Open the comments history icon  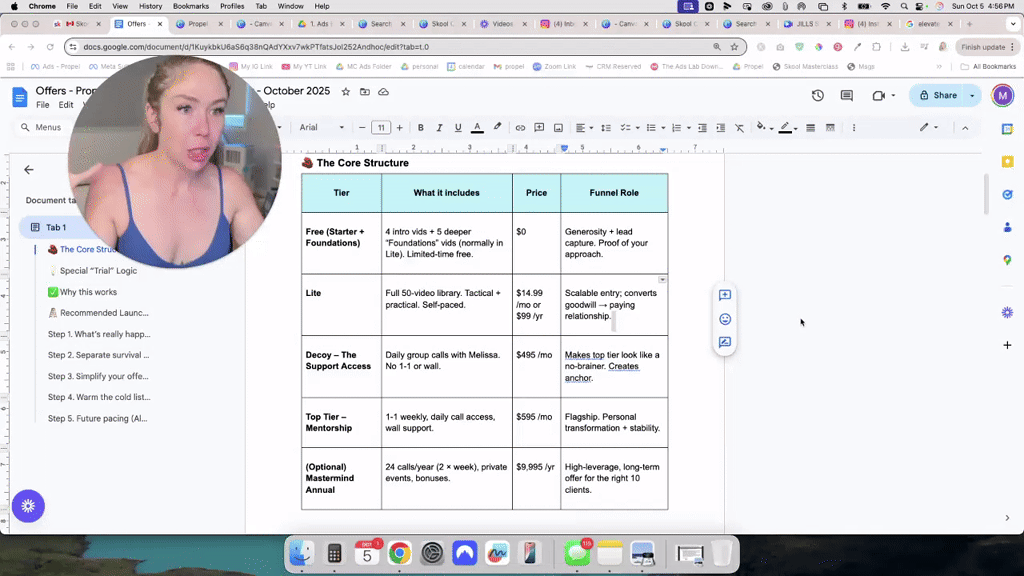point(847,95)
